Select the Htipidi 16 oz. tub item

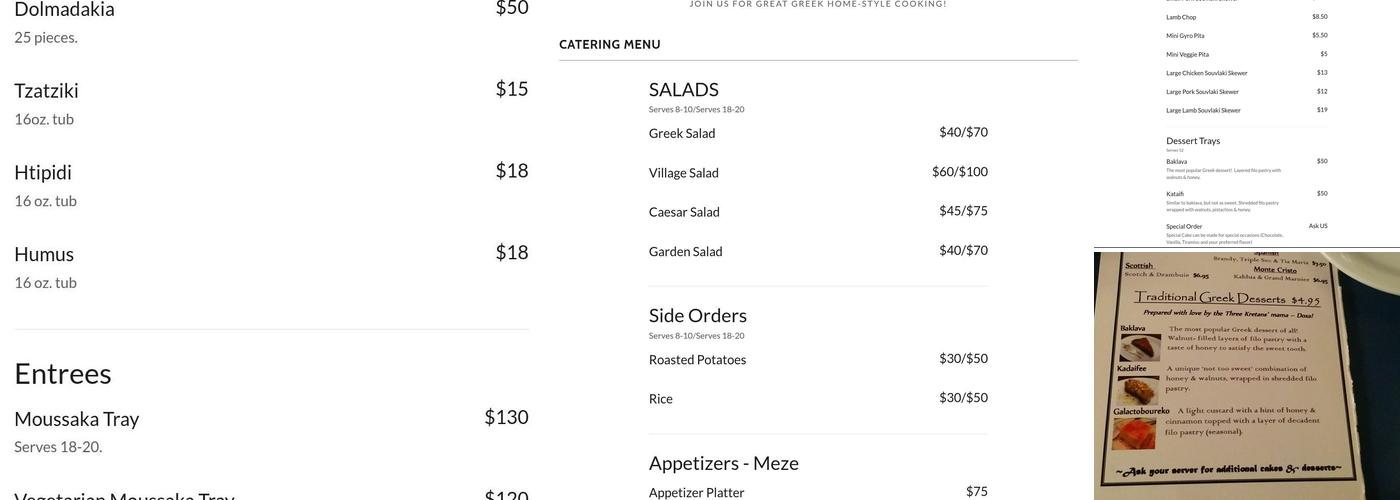coord(43,173)
